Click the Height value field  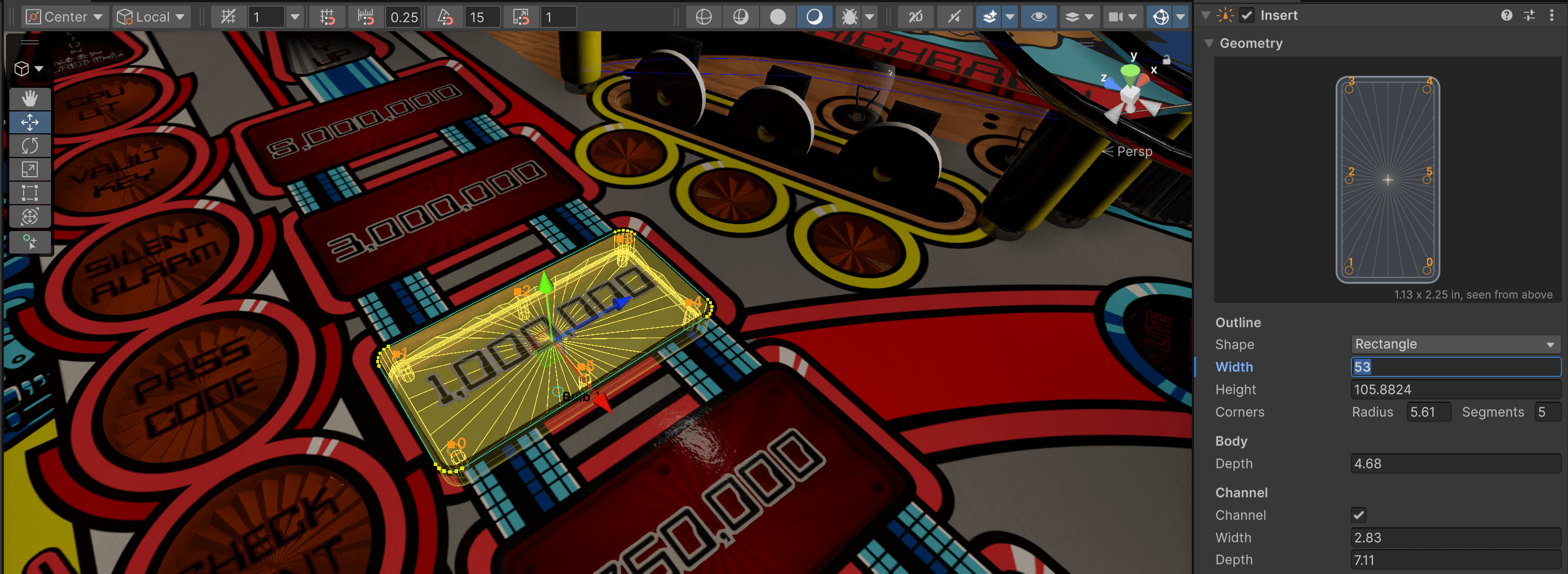1456,390
